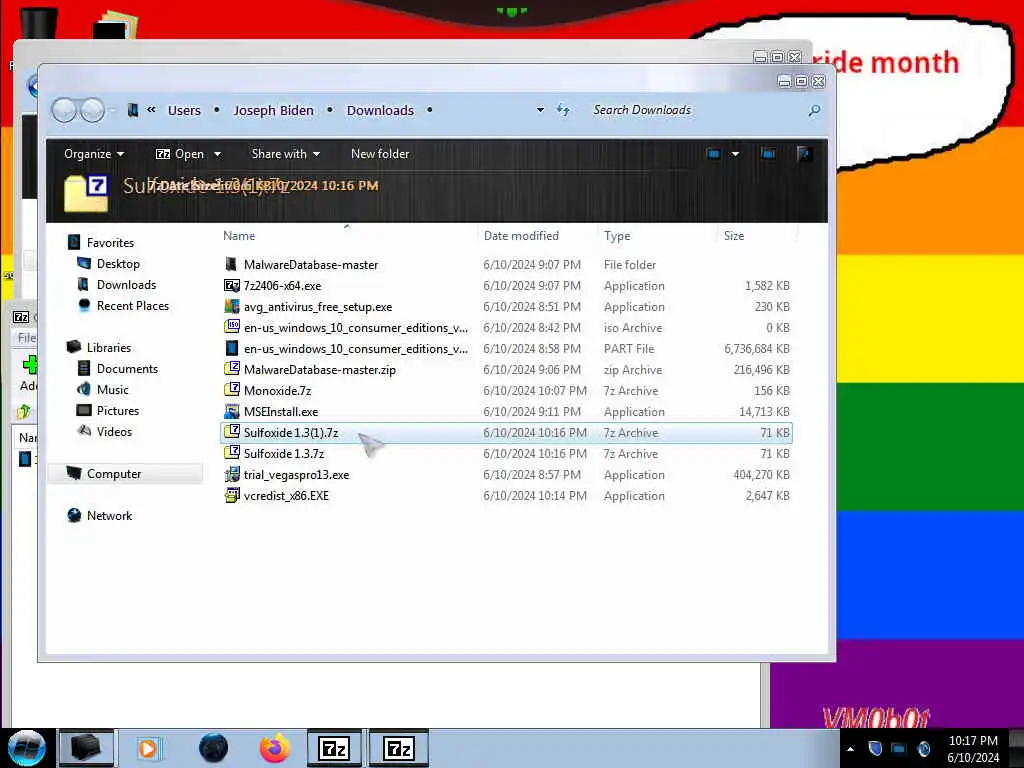Screen dimensions: 1024x768
Task: Open the Pictures library
Action: point(118,410)
